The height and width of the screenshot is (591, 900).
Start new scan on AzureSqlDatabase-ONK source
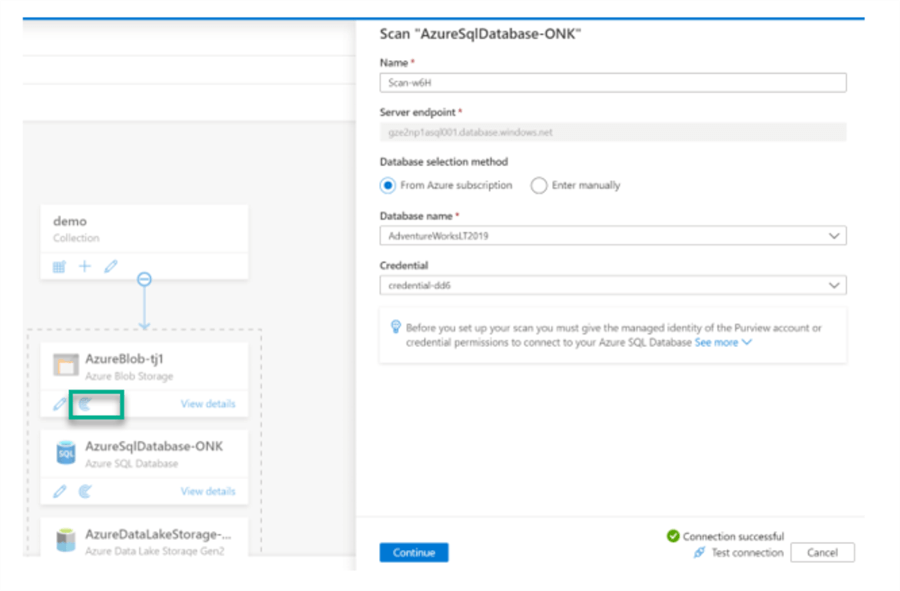click(x=86, y=491)
